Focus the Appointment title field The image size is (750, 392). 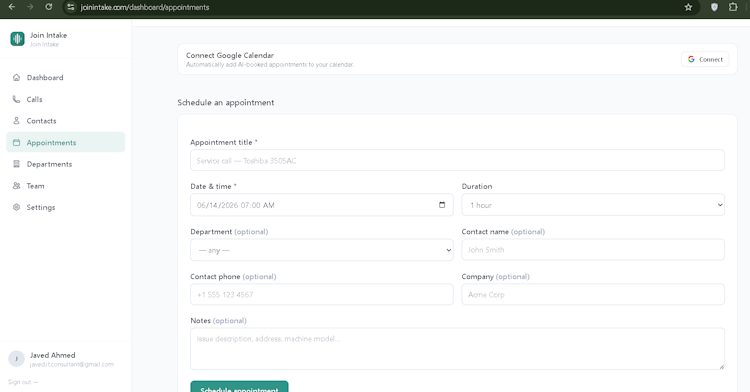point(457,160)
